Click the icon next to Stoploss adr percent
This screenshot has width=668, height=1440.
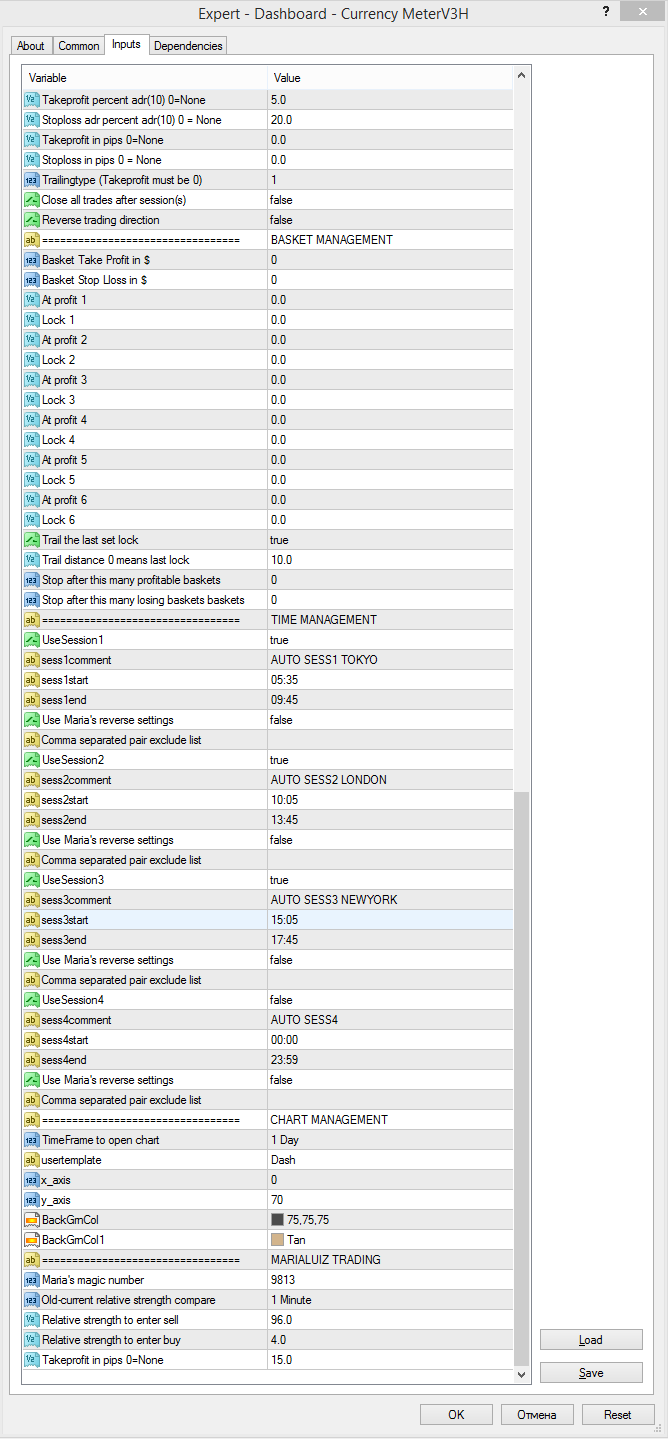(32, 120)
